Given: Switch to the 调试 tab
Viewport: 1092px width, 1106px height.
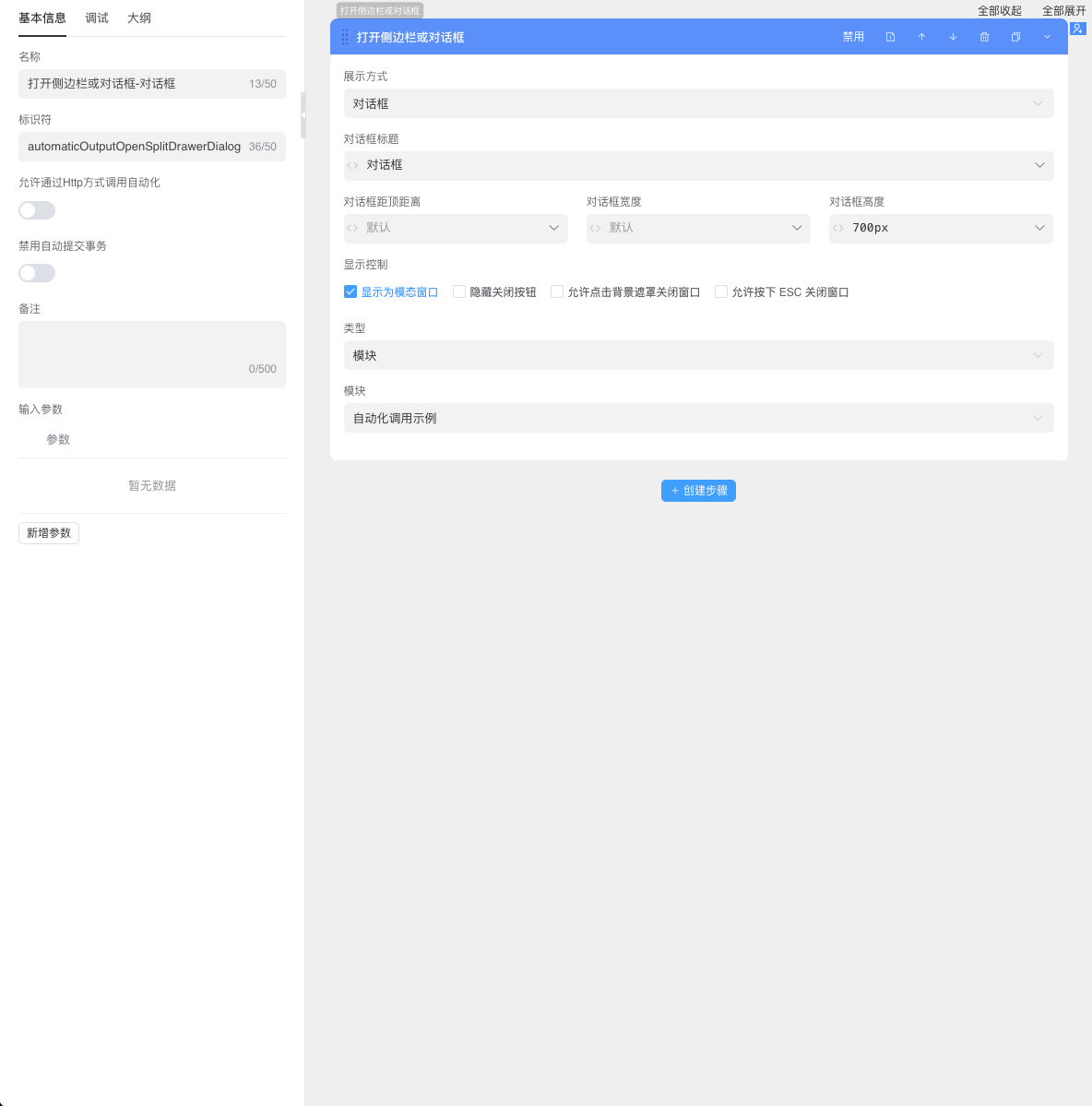Looking at the screenshot, I should [x=97, y=18].
